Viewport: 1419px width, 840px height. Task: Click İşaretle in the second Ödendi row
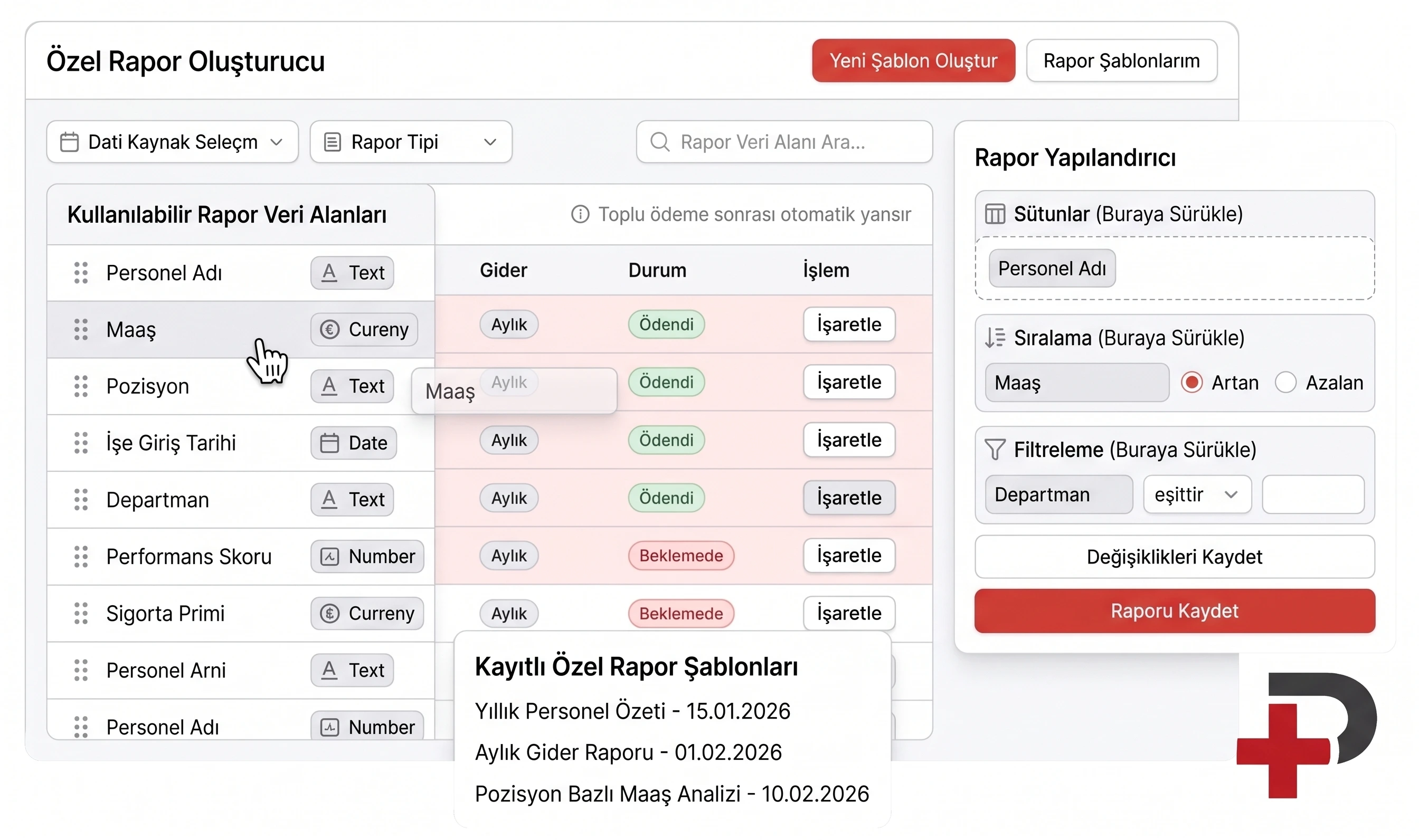point(849,382)
